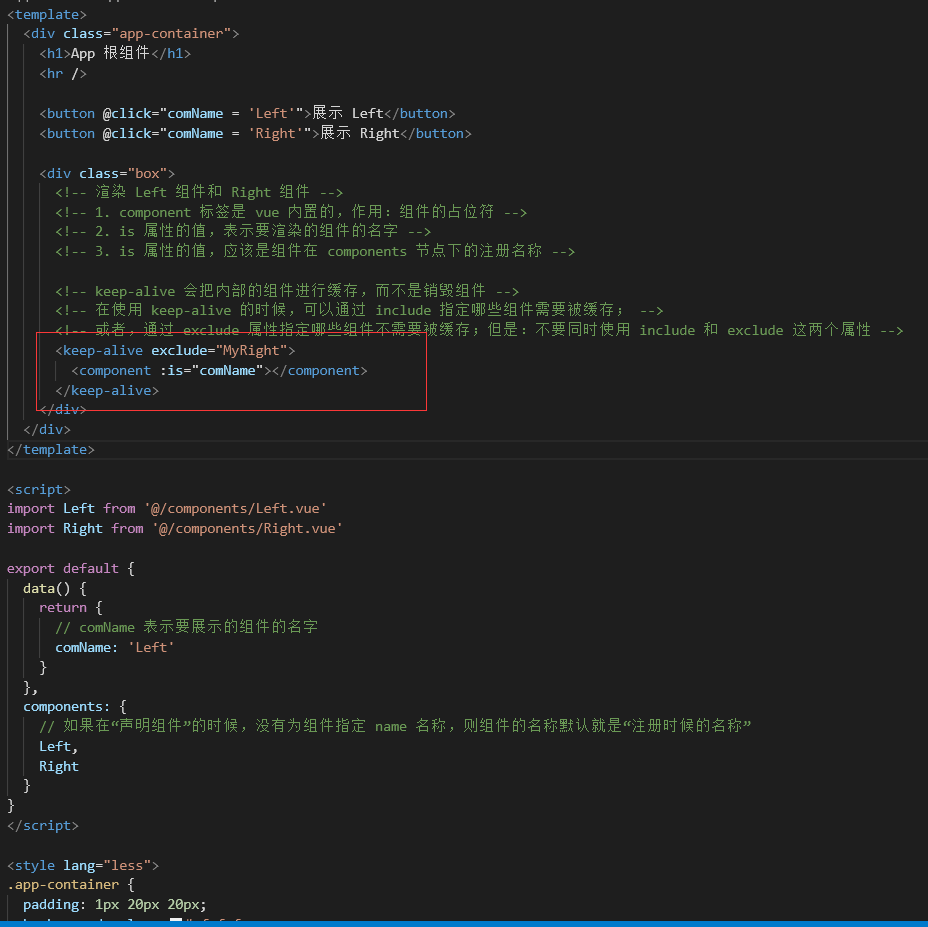This screenshot has height=927, width=928.
Task: Click the 展示 Left button element text
Action: [344, 113]
